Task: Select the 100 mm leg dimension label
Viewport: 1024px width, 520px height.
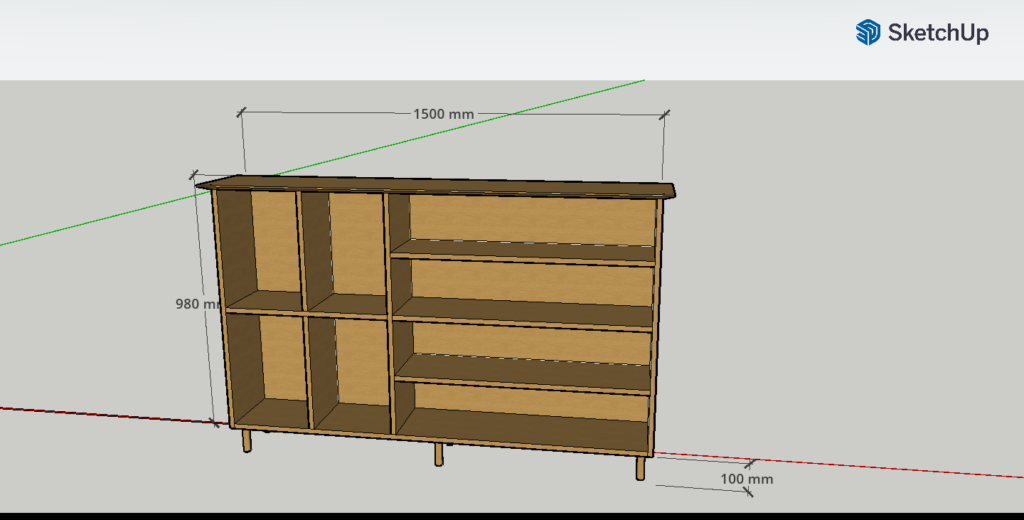Action: coord(747,479)
